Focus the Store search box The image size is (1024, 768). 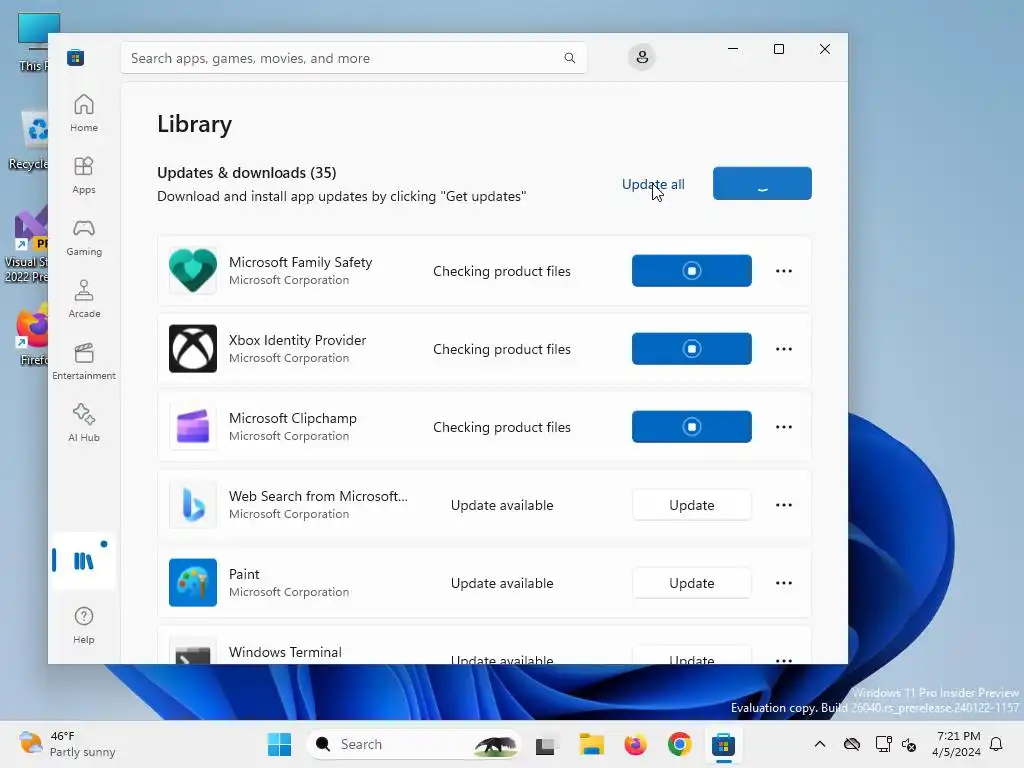[x=353, y=58]
